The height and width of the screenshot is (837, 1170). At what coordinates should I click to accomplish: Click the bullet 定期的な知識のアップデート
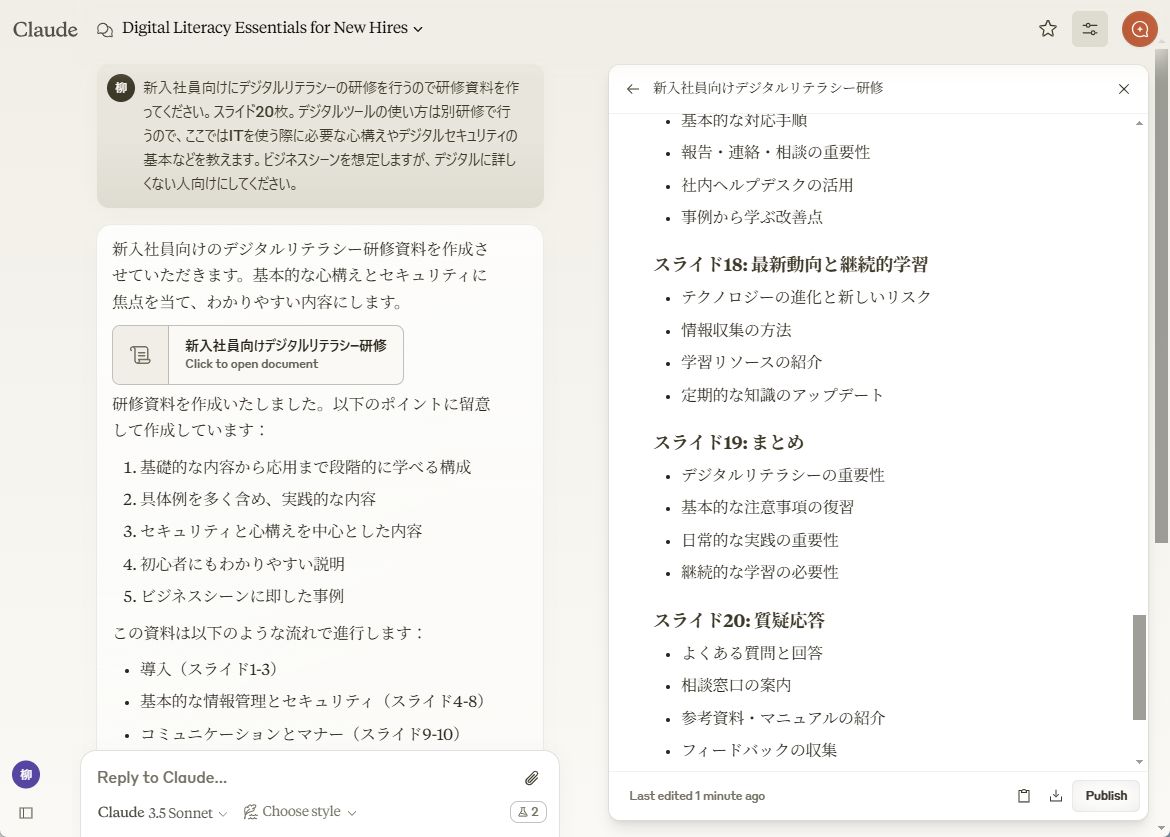(783, 395)
